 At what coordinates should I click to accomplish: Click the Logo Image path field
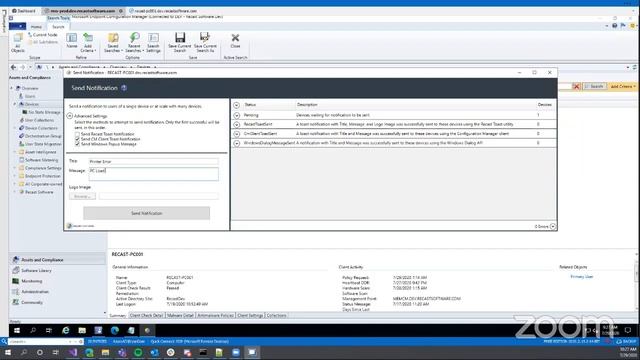(159, 196)
